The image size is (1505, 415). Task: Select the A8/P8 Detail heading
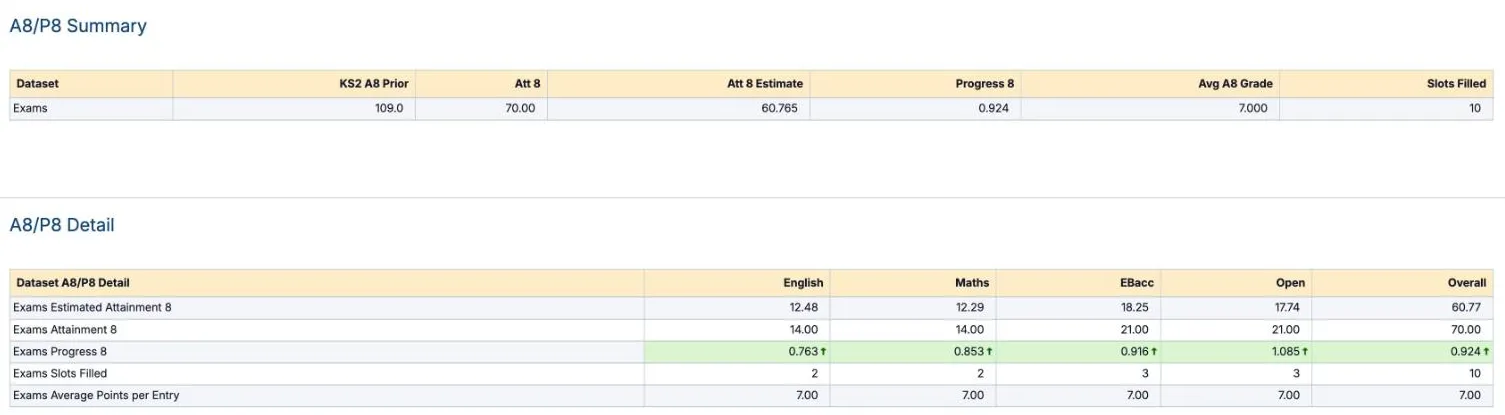coord(62,226)
